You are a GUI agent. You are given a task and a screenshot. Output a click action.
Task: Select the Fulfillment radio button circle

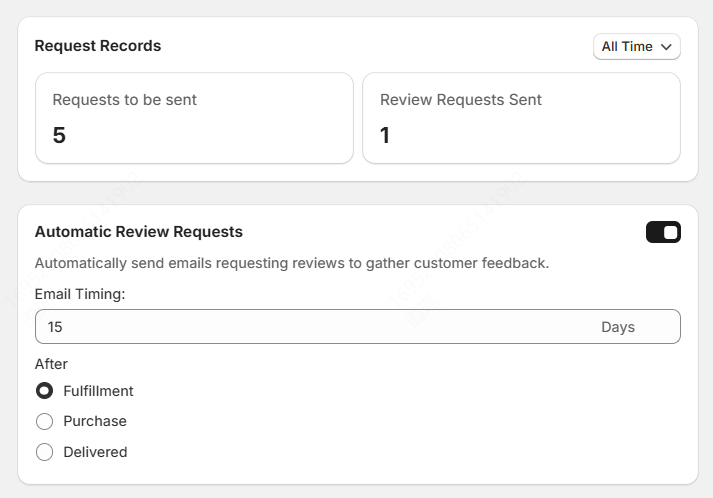pos(44,391)
